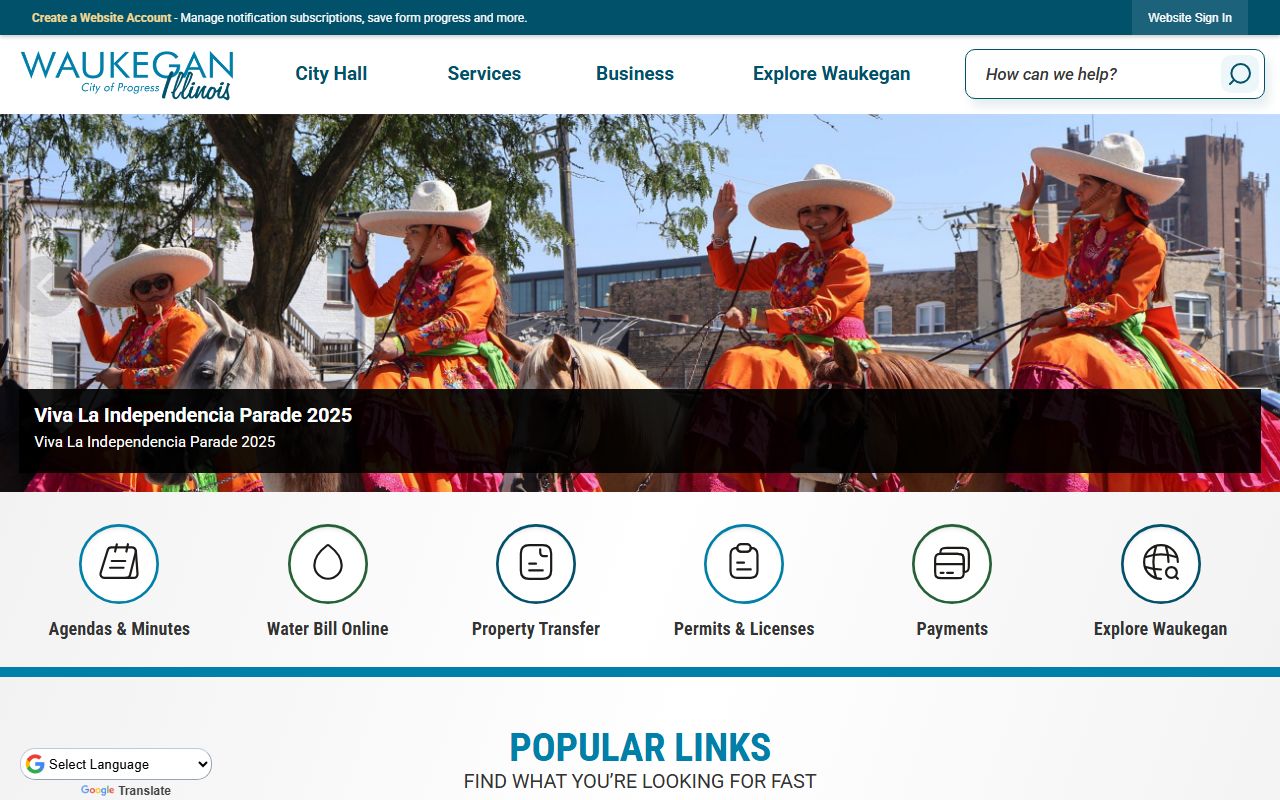This screenshot has width=1280, height=800.
Task: Click the Payments credit card icon
Action: click(x=952, y=564)
